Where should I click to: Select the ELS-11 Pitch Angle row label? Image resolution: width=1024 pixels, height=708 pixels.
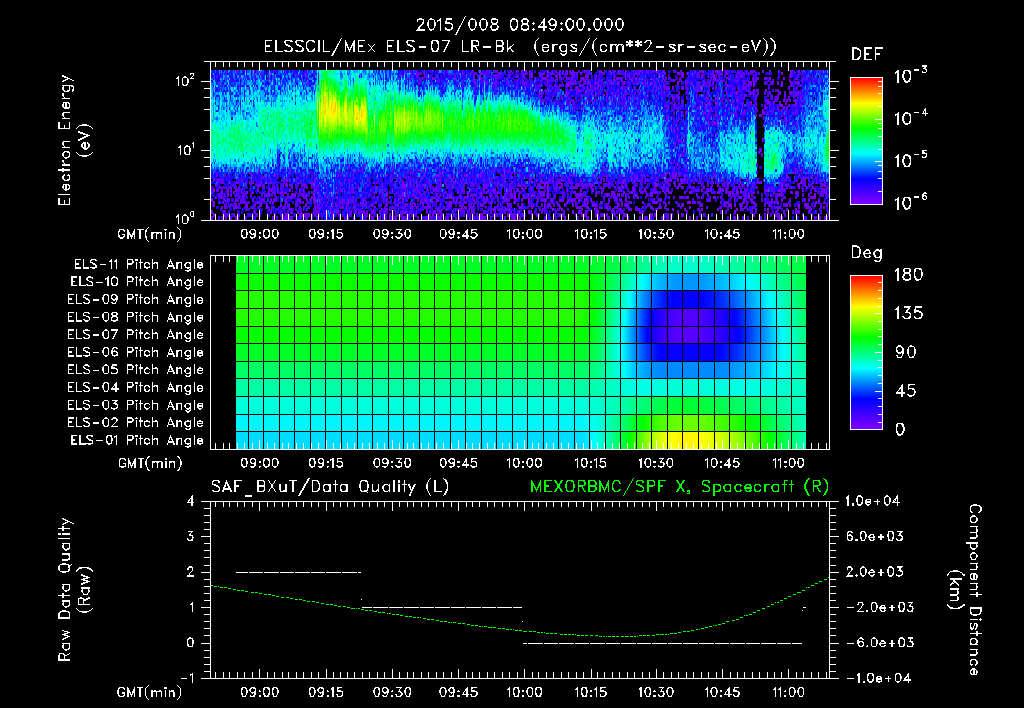[x=138, y=265]
